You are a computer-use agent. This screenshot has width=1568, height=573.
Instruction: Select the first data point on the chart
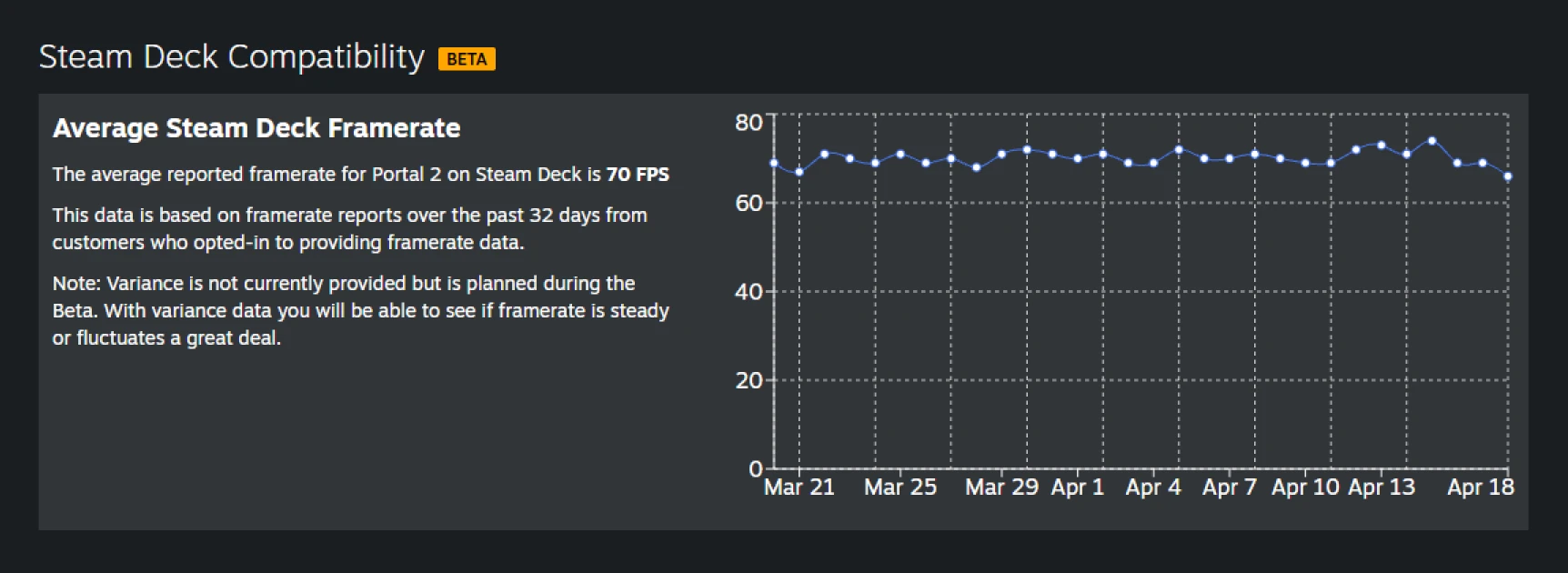click(774, 164)
